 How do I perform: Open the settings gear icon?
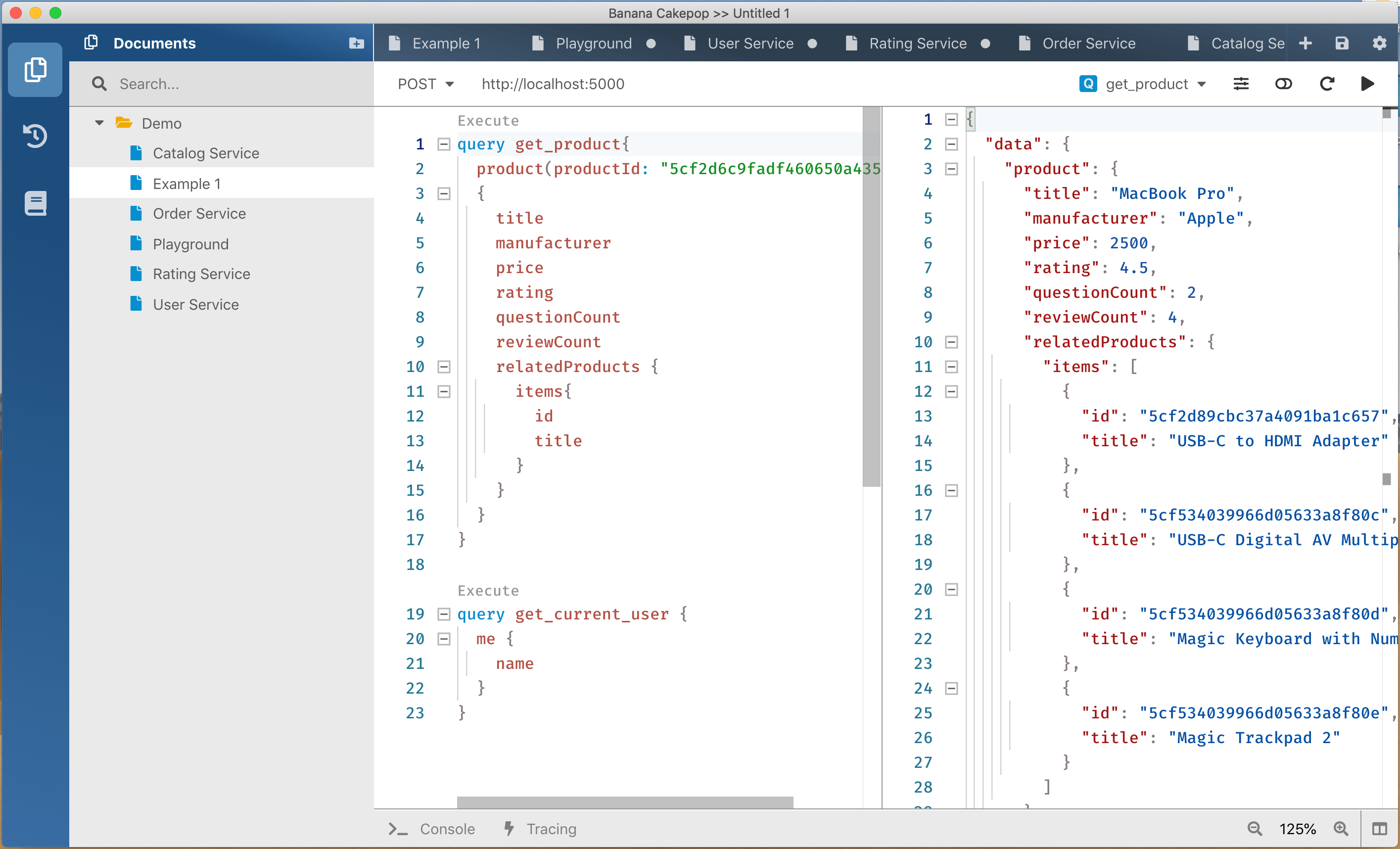(1379, 43)
